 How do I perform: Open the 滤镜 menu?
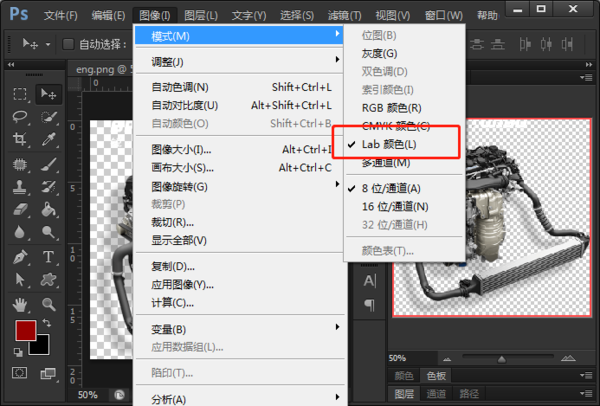click(346, 16)
